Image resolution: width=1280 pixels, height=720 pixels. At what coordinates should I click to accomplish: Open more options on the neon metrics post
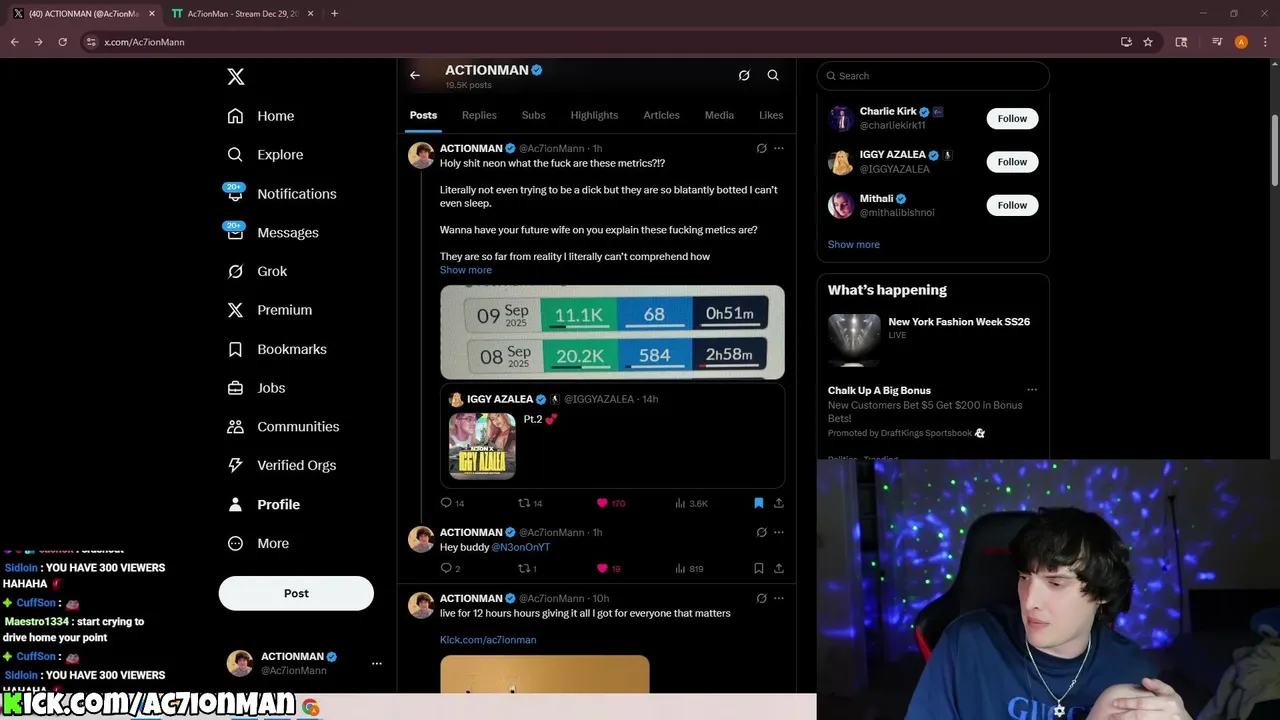click(779, 148)
